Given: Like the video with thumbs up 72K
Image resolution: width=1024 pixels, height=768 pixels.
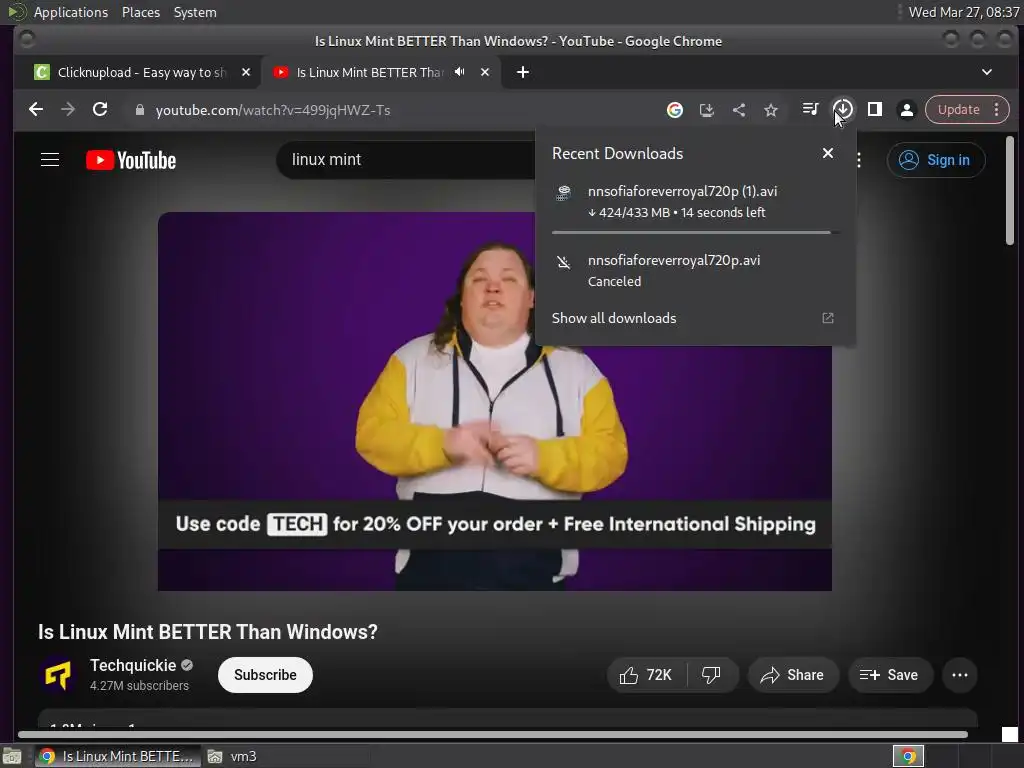Looking at the screenshot, I should pos(647,675).
